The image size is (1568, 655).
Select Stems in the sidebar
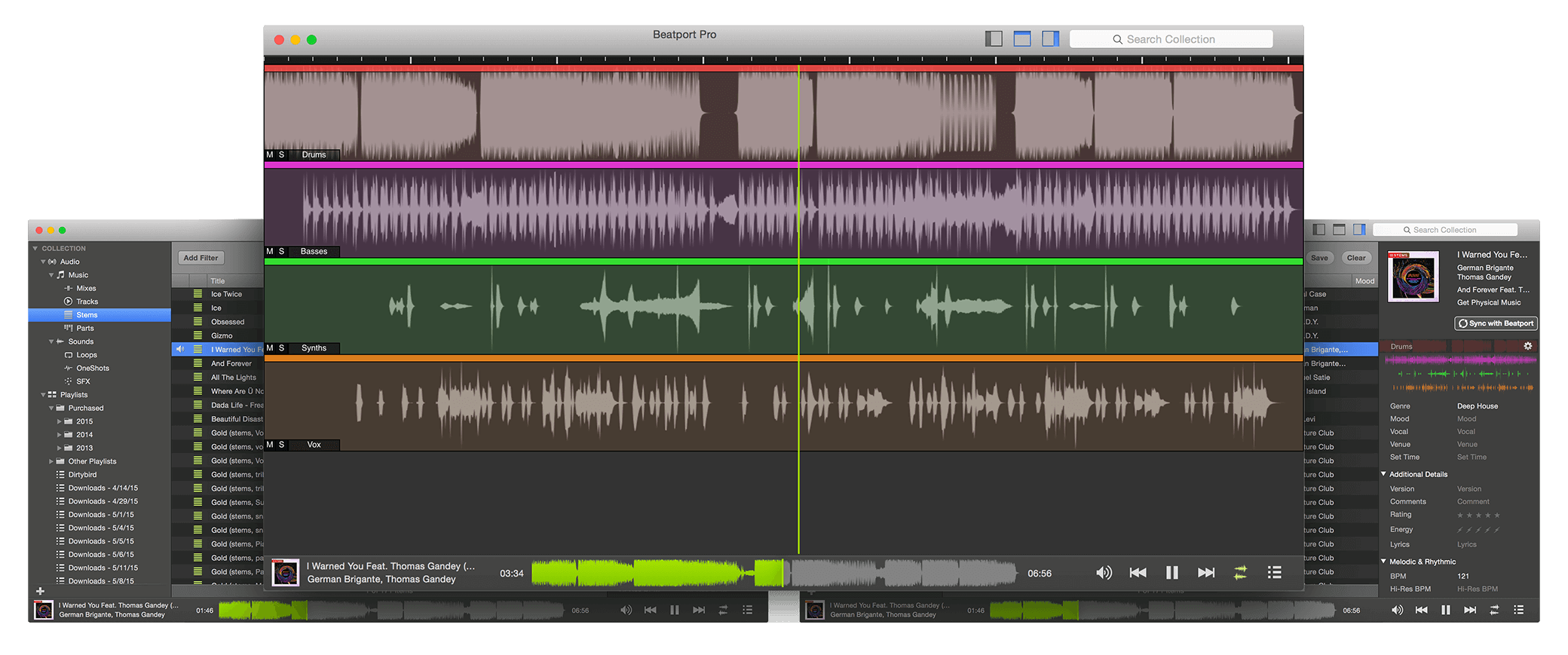(100, 315)
